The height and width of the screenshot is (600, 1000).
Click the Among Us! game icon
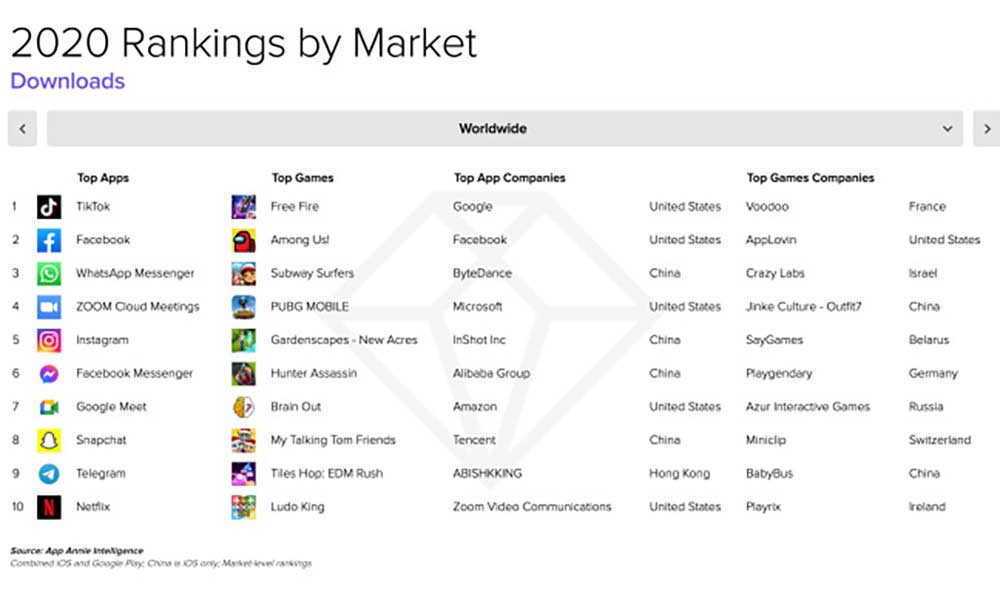244,240
